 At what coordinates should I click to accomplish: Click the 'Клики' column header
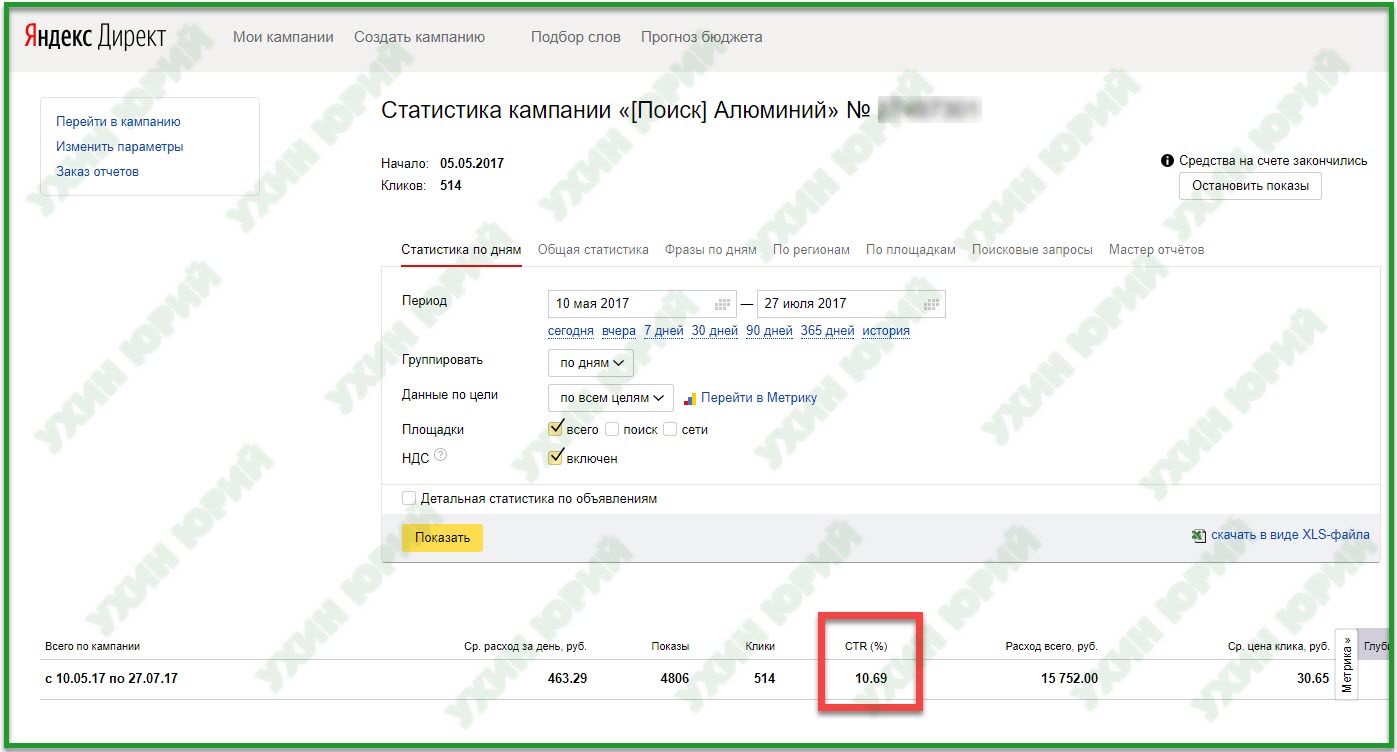click(760, 646)
